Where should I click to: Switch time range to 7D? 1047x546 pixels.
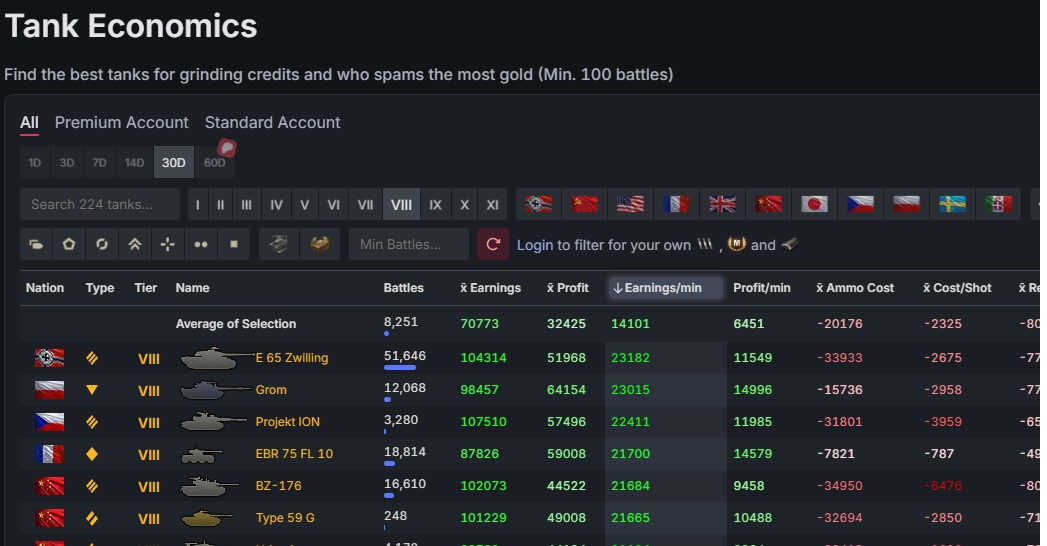[x=99, y=162]
